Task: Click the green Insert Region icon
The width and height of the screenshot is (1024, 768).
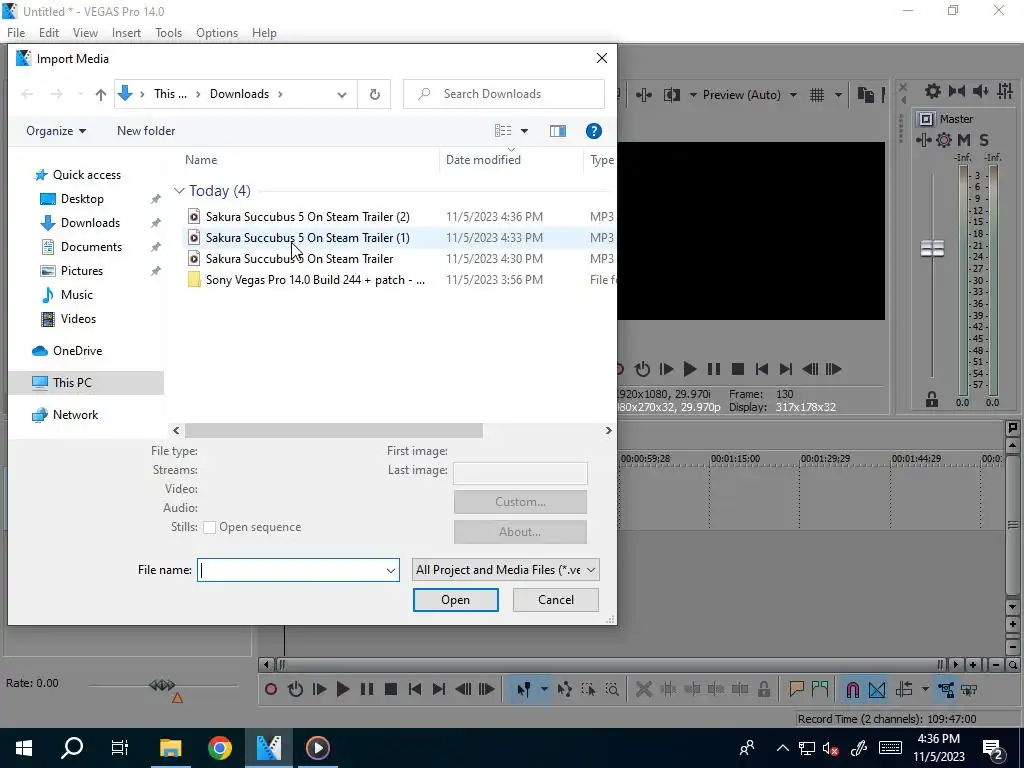Action: click(820, 690)
